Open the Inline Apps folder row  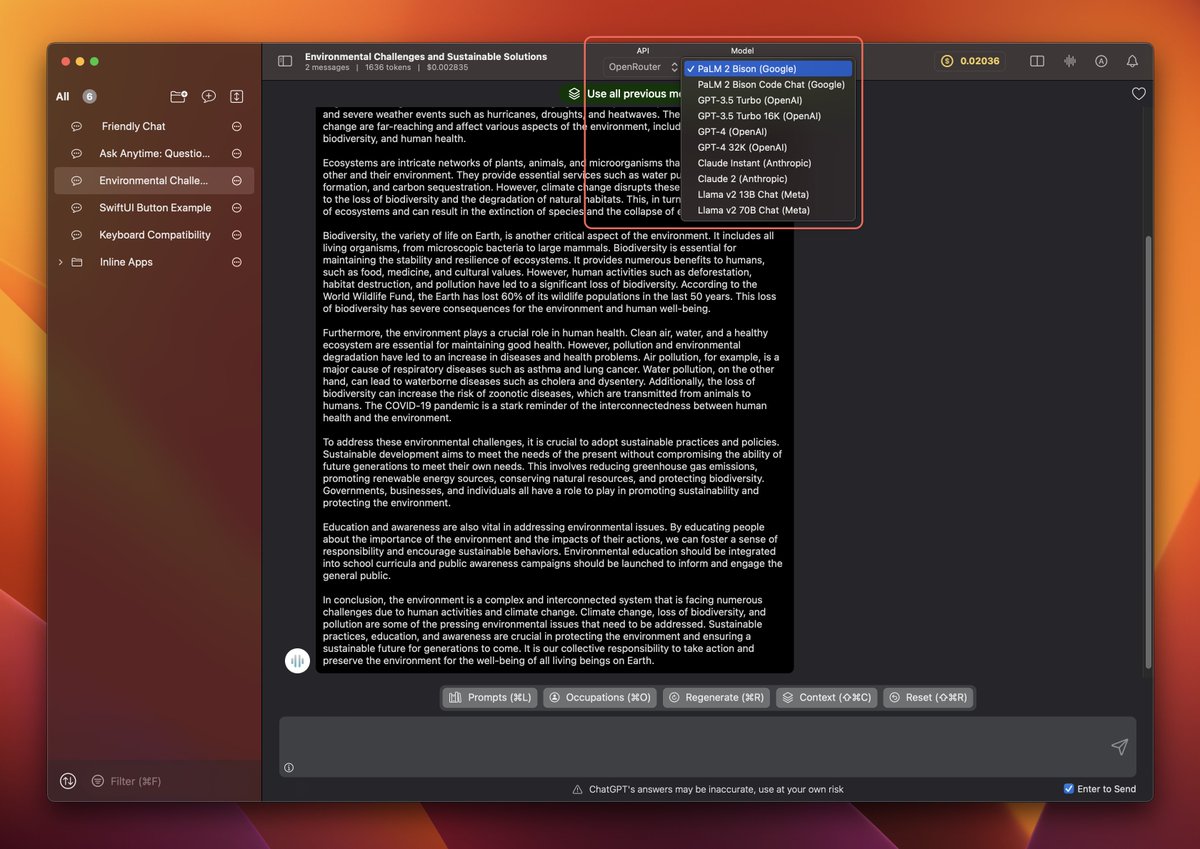[x=154, y=262]
